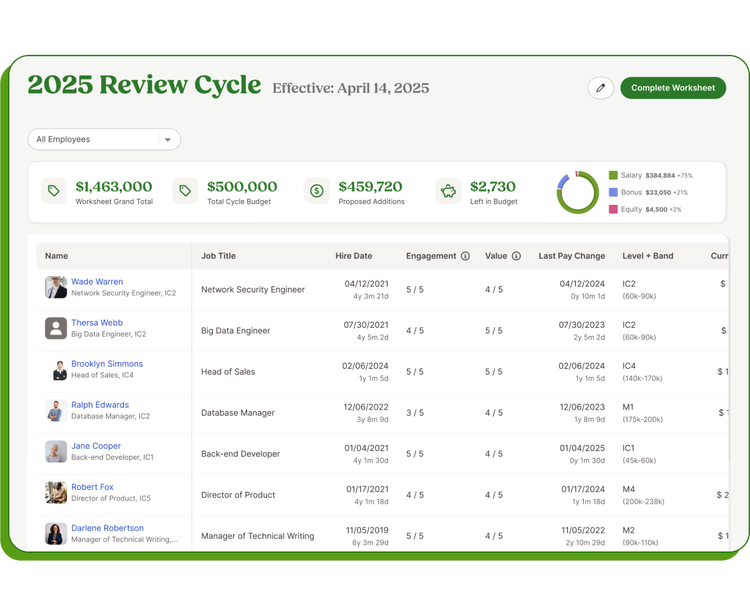Open the All Employees dropdown
Screen dimensions: 750x609
pyautogui.click(x=104, y=139)
